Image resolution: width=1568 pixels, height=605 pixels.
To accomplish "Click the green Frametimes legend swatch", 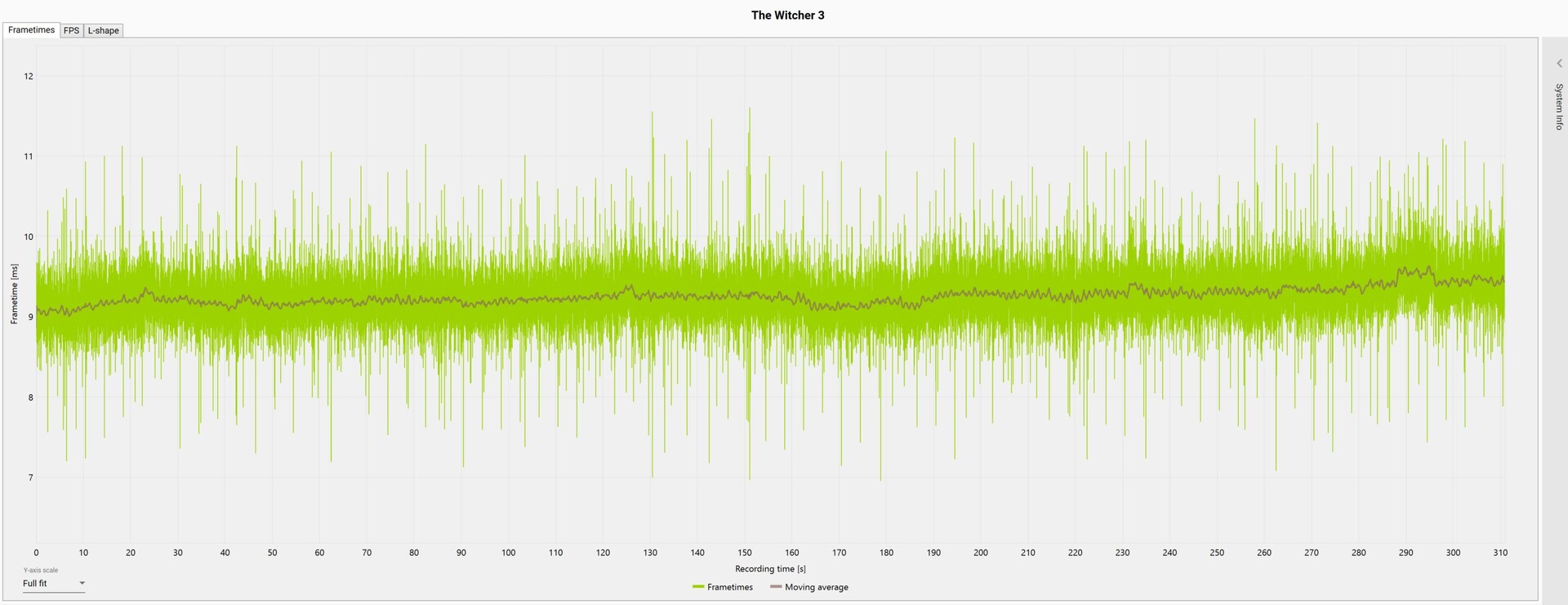I will tap(697, 587).
